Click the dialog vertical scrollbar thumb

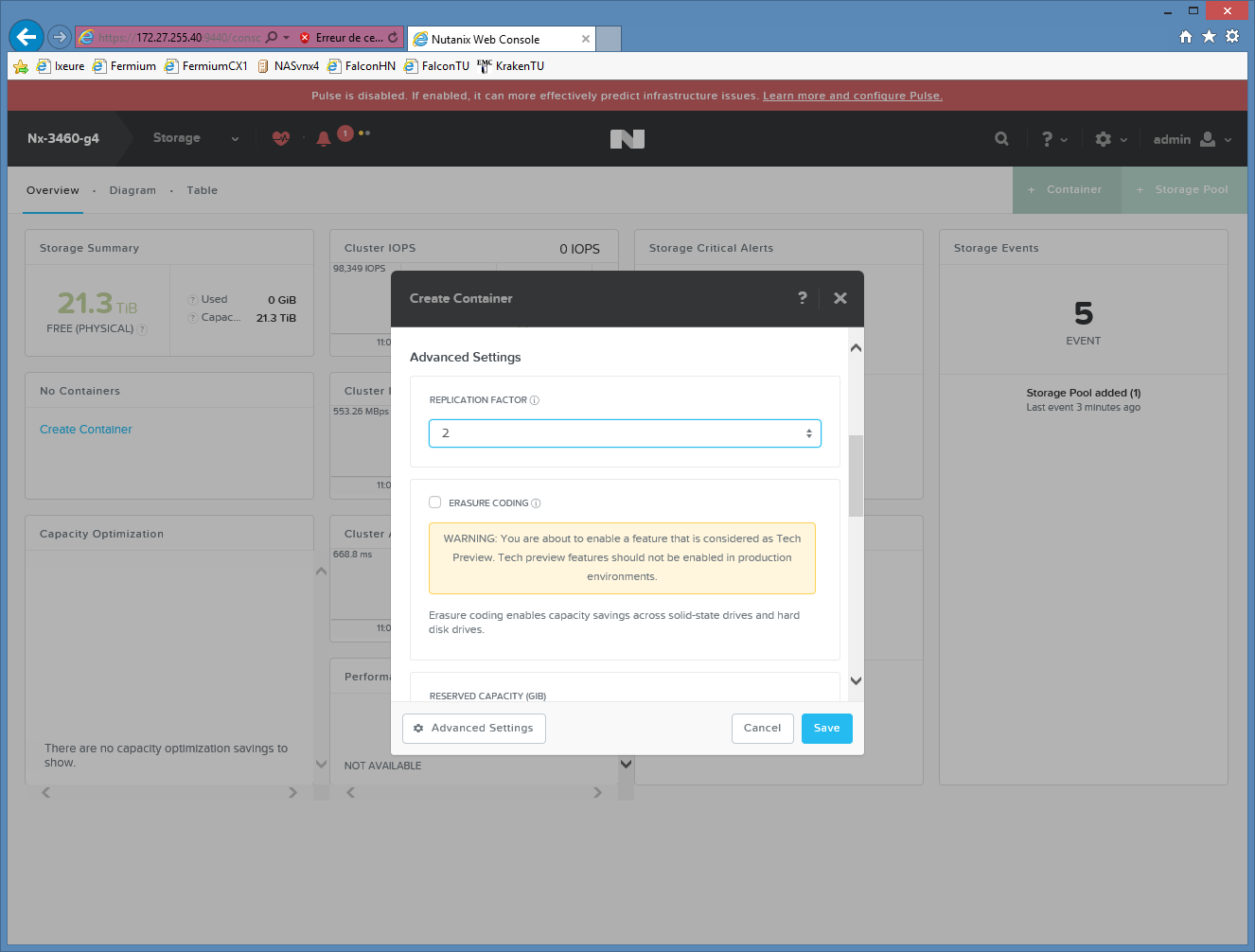click(x=856, y=475)
